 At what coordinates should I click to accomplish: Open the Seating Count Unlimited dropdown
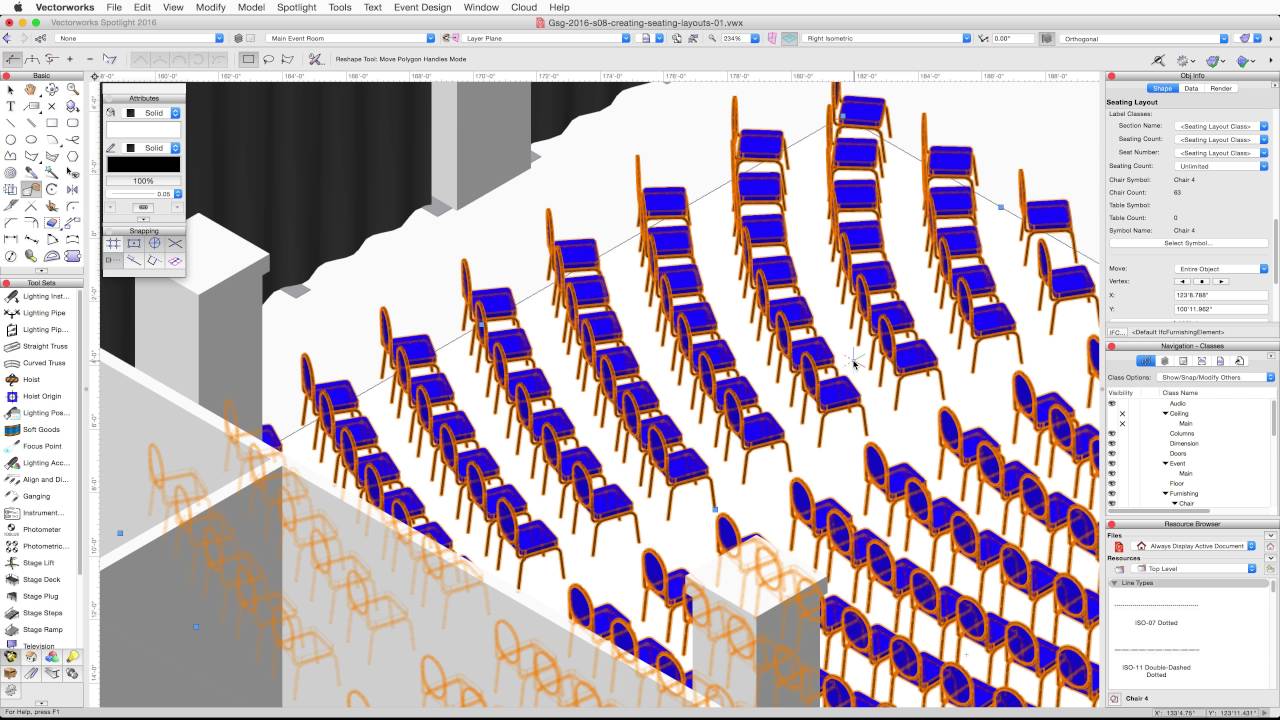point(1222,166)
